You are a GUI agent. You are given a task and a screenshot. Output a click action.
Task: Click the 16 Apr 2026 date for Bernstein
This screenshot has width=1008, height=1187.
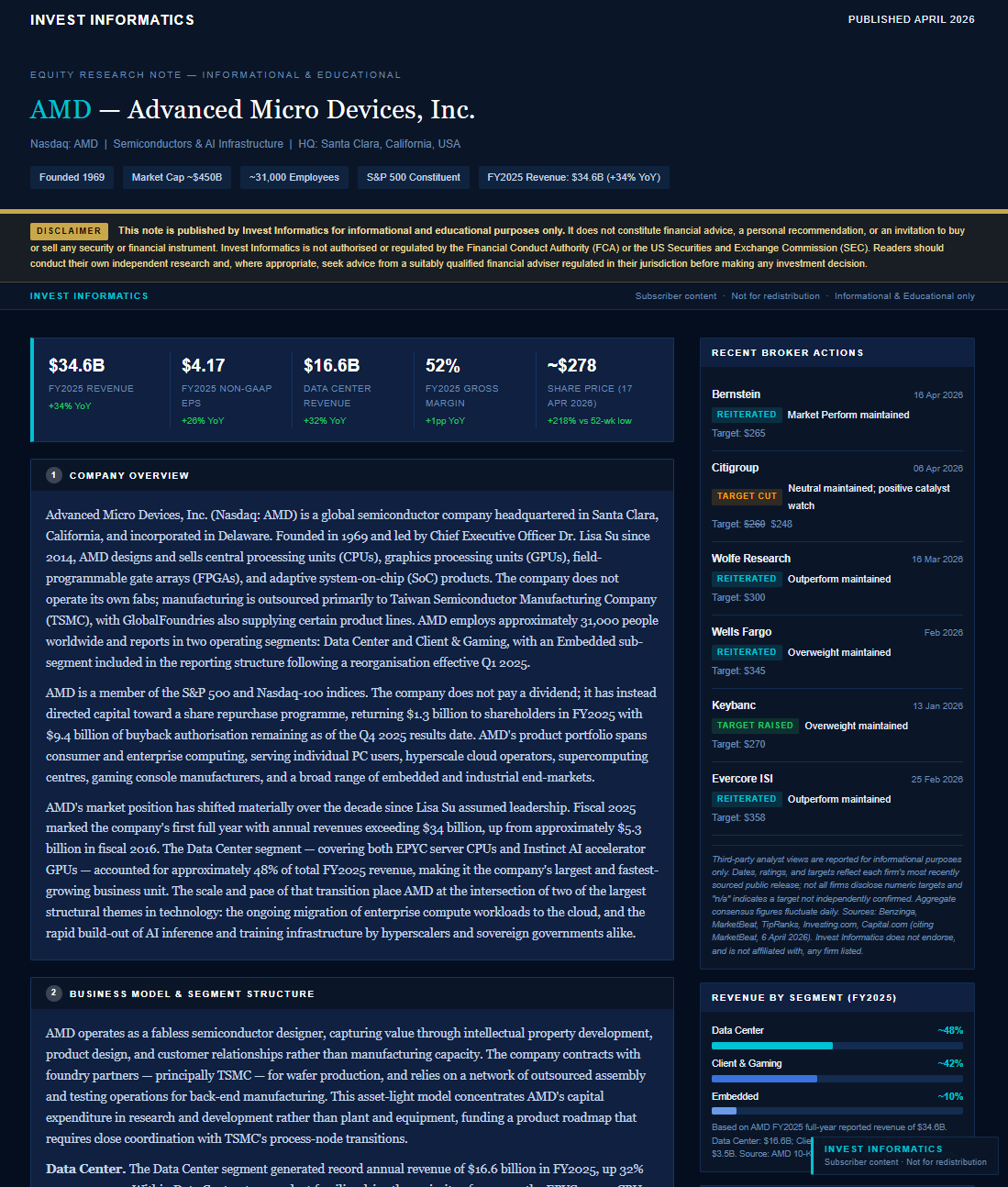[937, 395]
